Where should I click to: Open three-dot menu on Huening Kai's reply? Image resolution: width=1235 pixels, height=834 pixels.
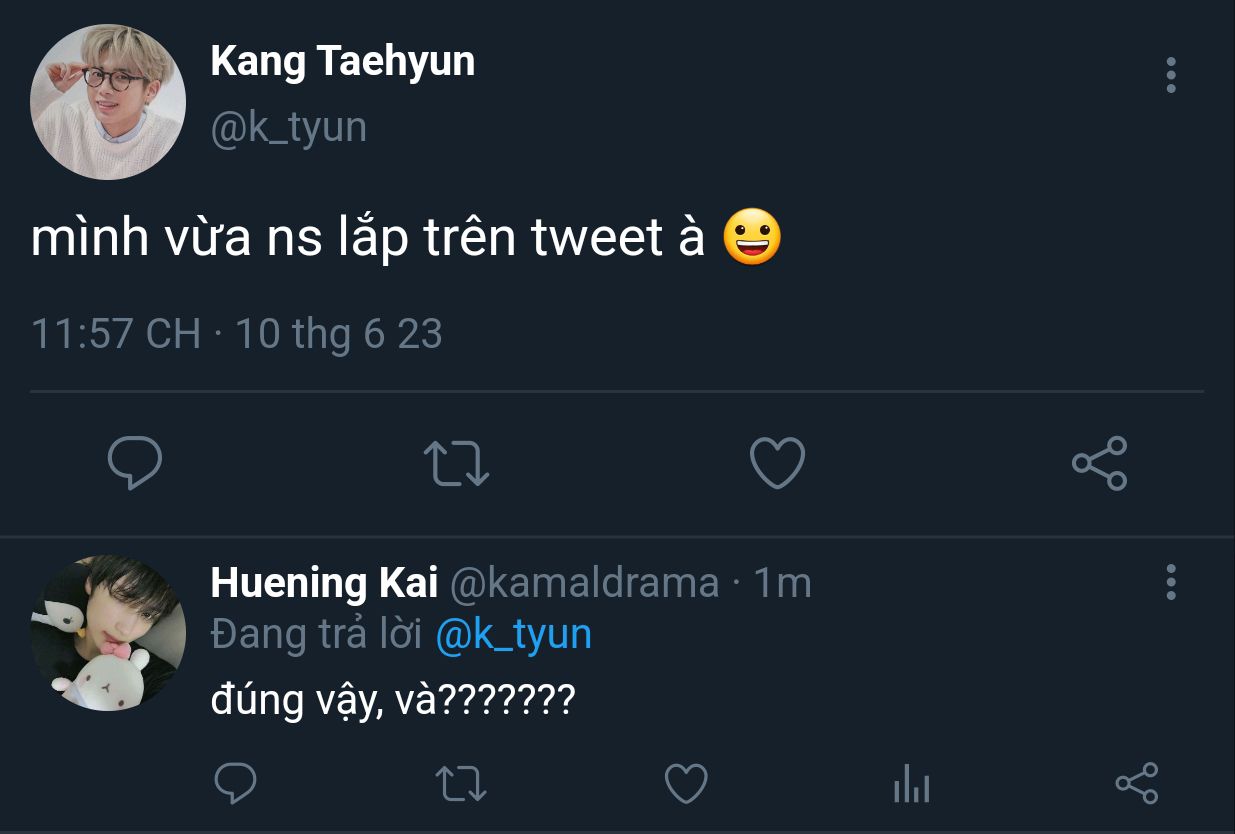[x=1171, y=582]
